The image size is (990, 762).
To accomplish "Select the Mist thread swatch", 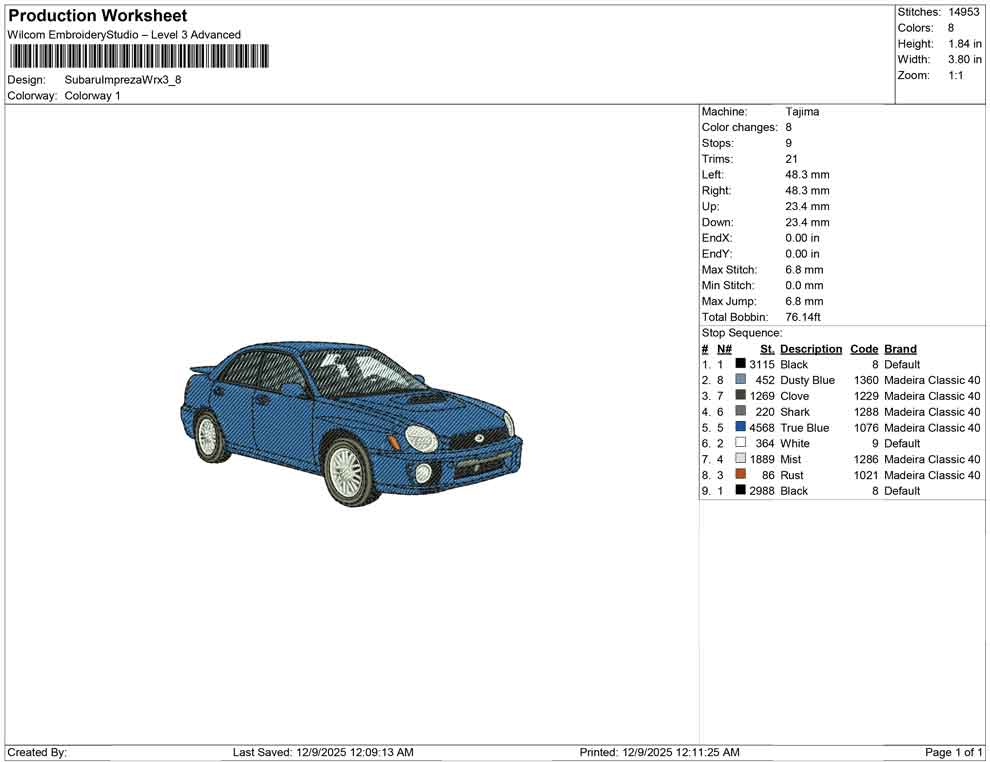I will pyautogui.click(x=740, y=459).
